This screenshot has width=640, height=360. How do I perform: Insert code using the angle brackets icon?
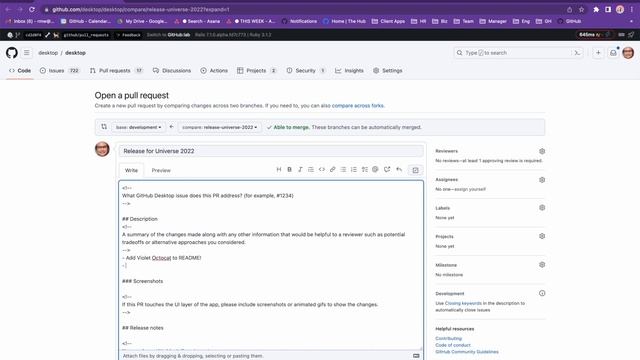[322, 169]
